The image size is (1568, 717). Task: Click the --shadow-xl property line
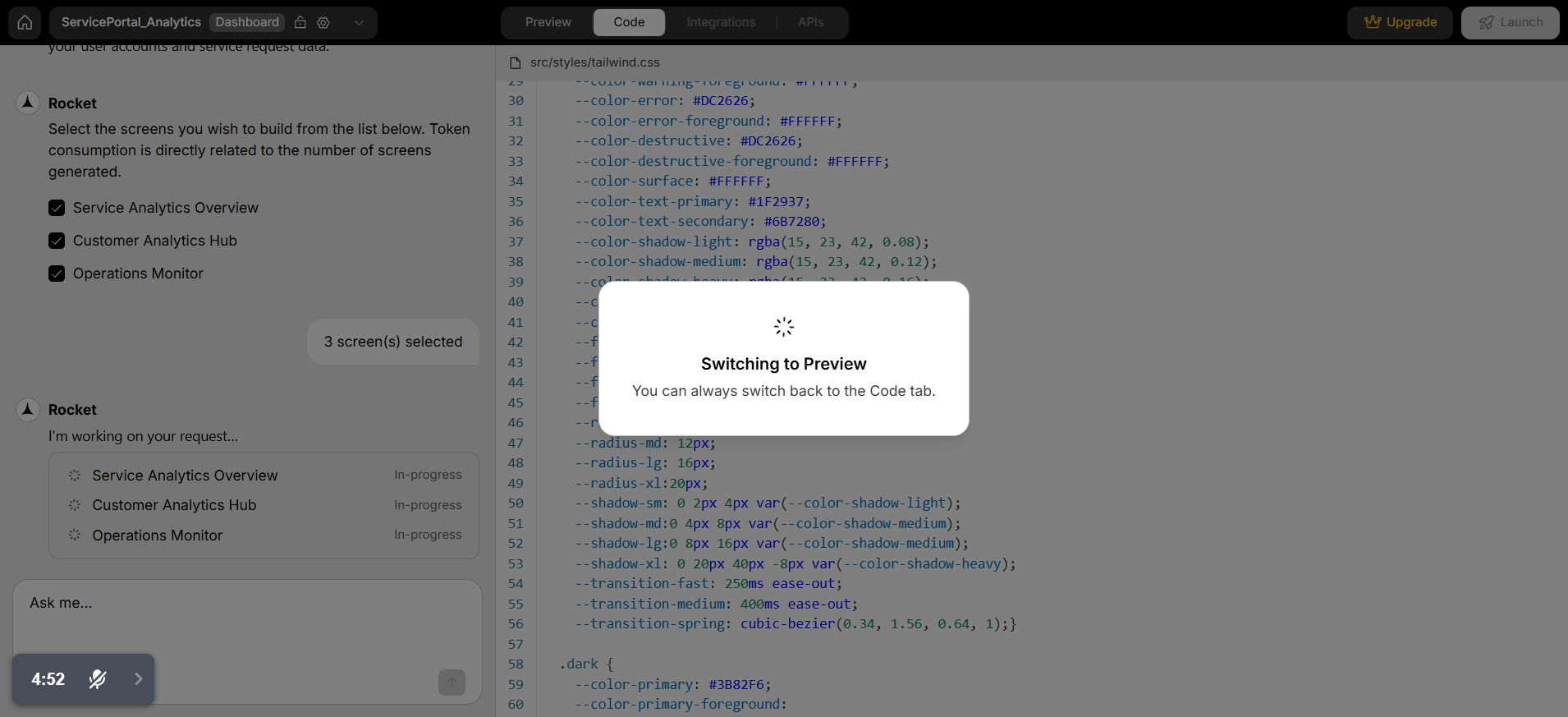(795, 564)
